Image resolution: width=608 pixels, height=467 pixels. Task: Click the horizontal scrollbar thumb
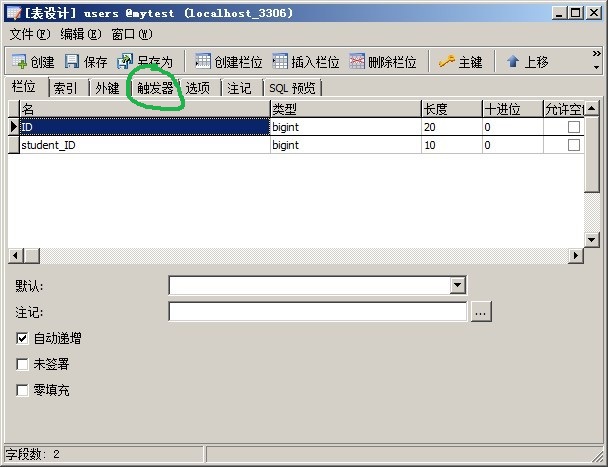click(x=31, y=256)
